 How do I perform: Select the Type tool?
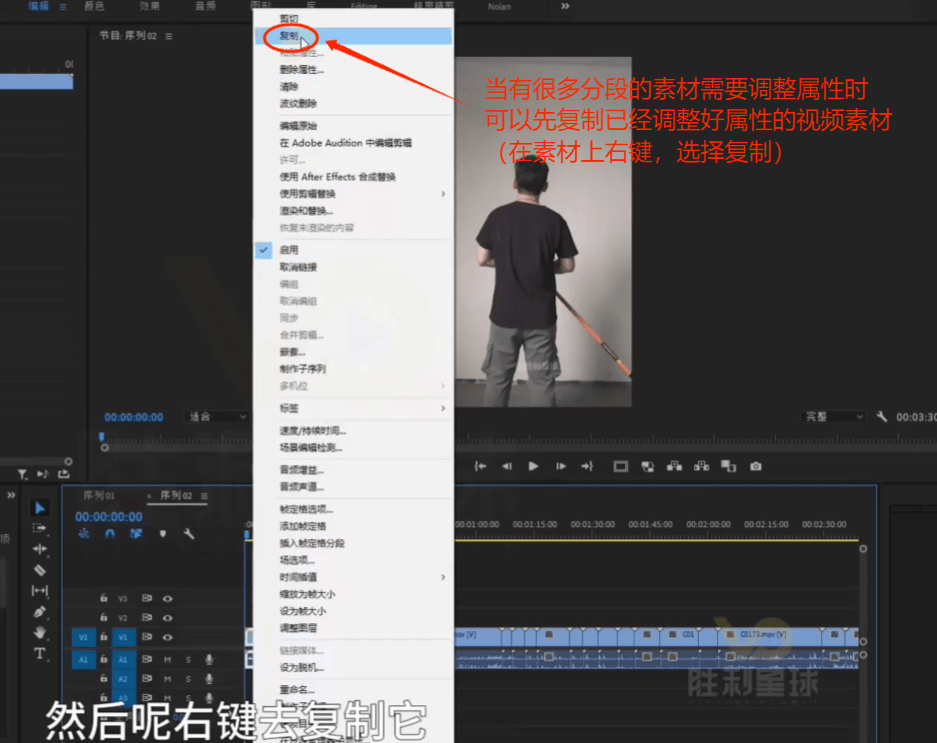click(x=40, y=653)
